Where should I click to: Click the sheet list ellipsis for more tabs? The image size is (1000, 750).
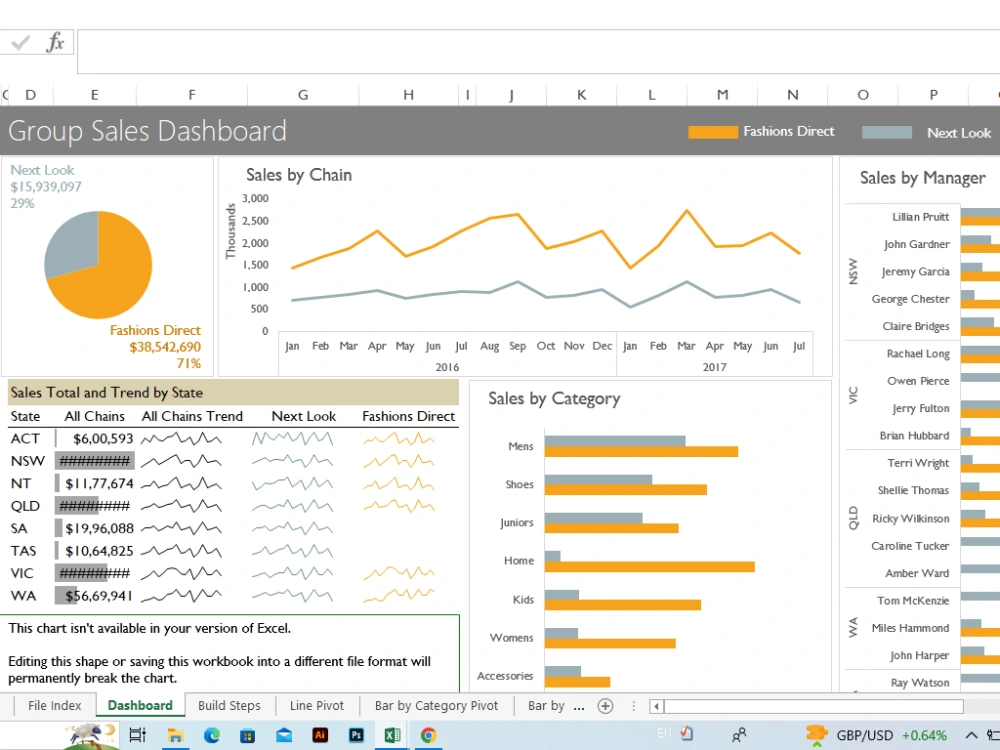633,705
